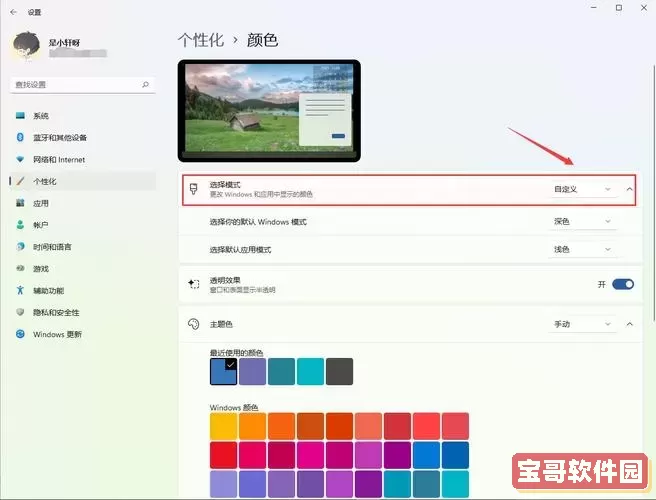Open 游戏 settings category
Screen dimensions: 656x500
point(83,269)
